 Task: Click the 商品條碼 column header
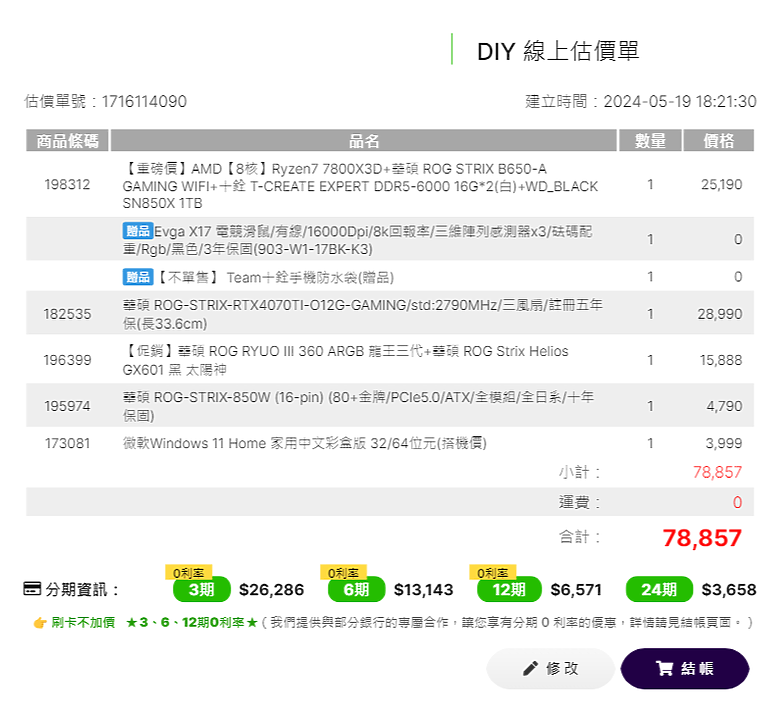click(x=67, y=140)
